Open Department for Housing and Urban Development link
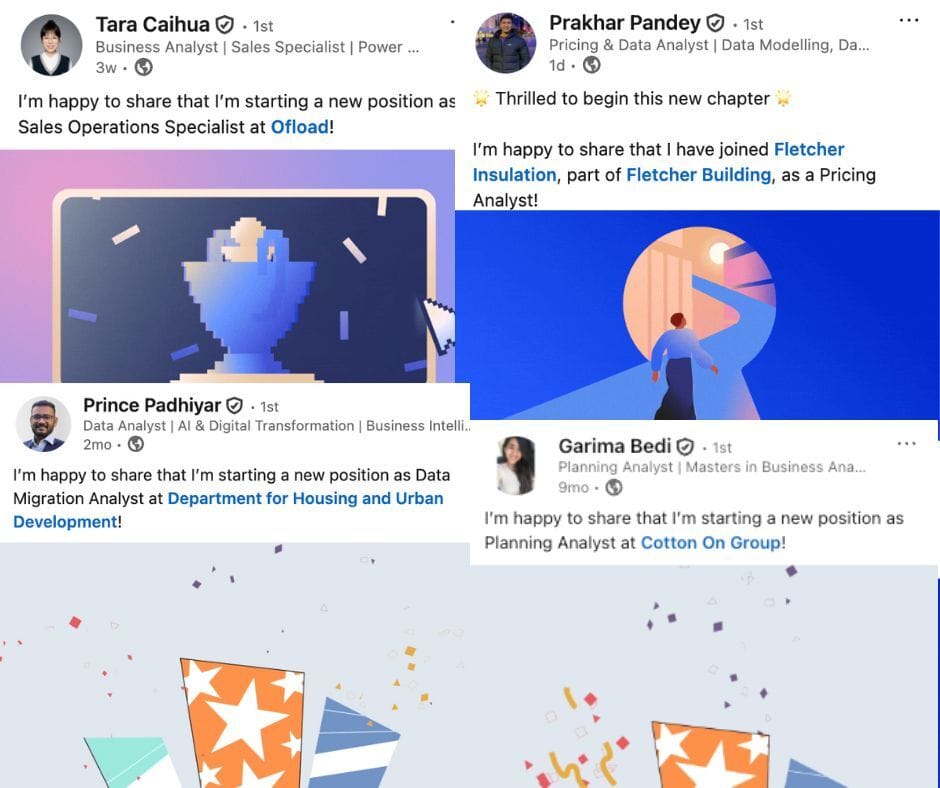940x788 pixels. click(x=228, y=510)
